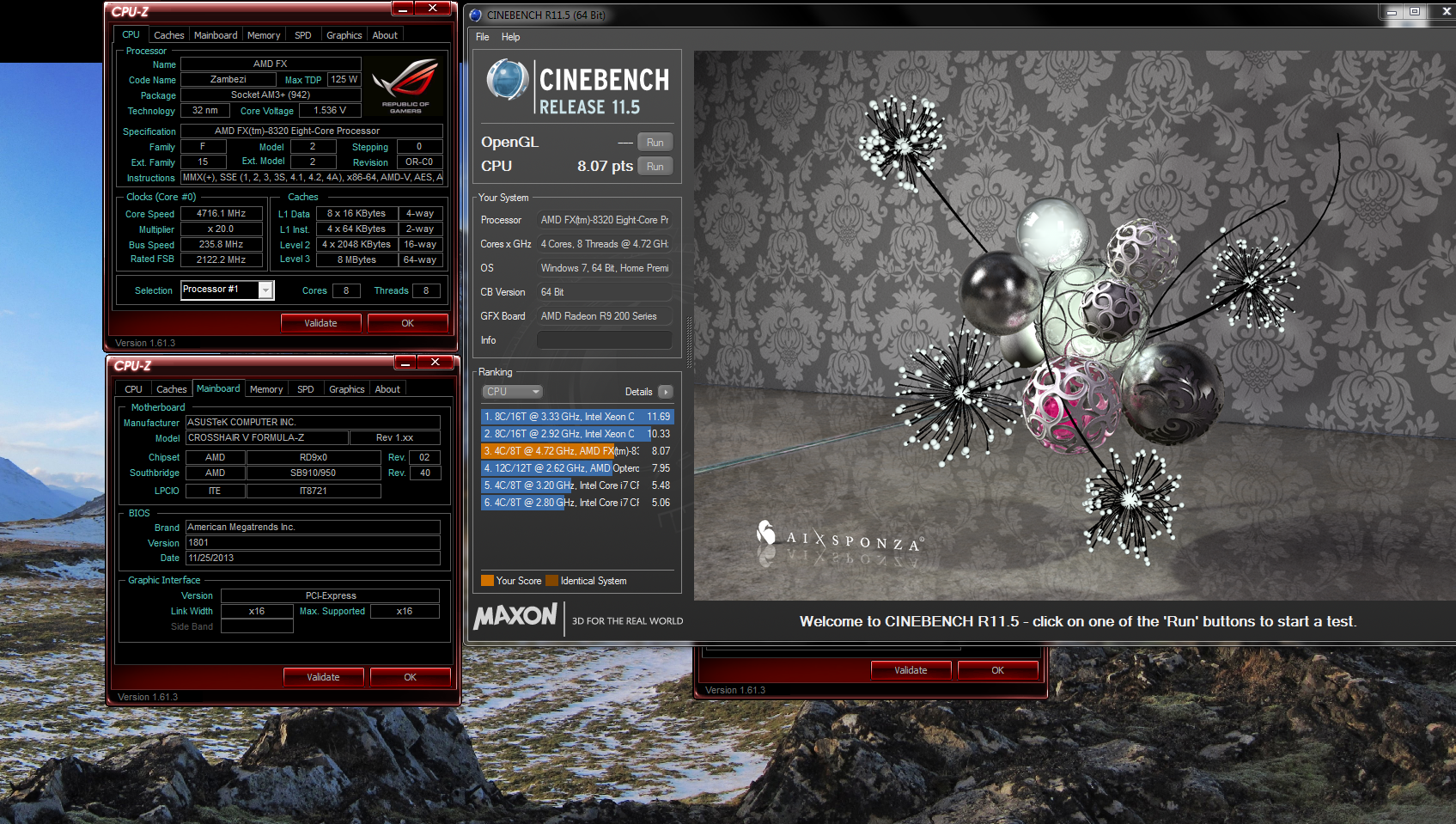Click OK in CPU-Z window behind Cinebench
Image resolution: width=1456 pixels, height=824 pixels.
click(998, 670)
